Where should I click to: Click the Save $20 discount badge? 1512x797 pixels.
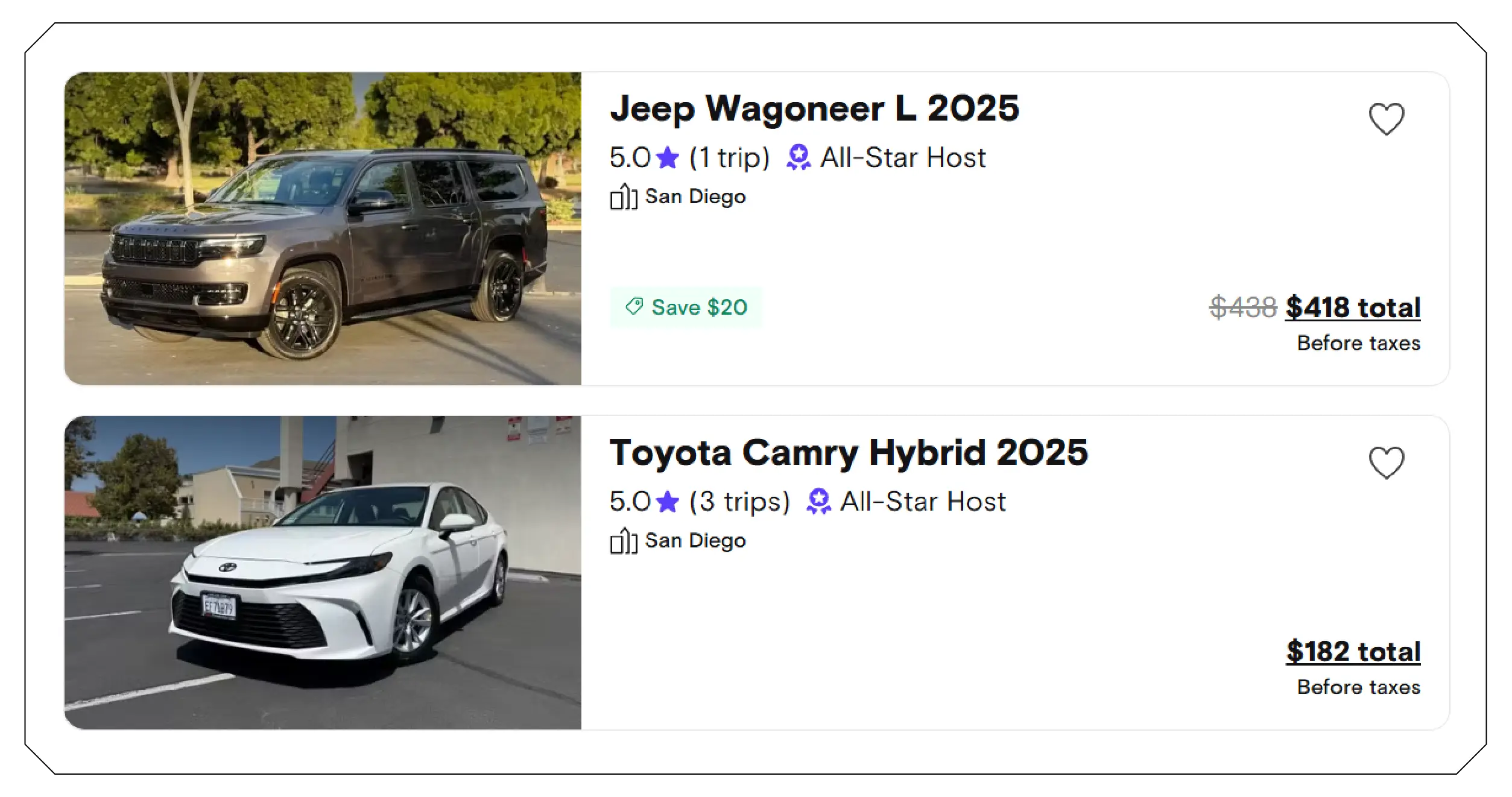(686, 307)
